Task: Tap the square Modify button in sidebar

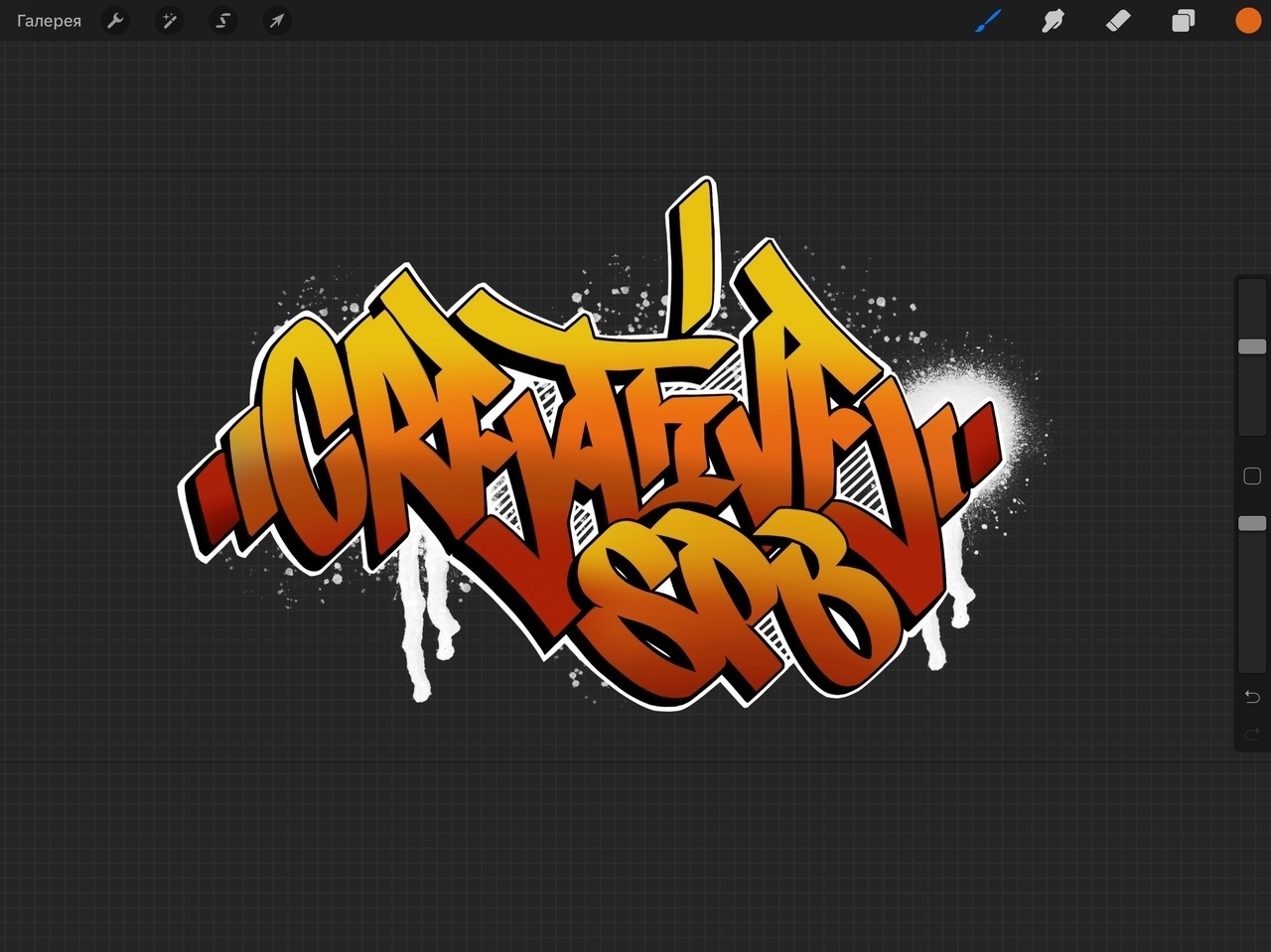Action: click(1252, 476)
